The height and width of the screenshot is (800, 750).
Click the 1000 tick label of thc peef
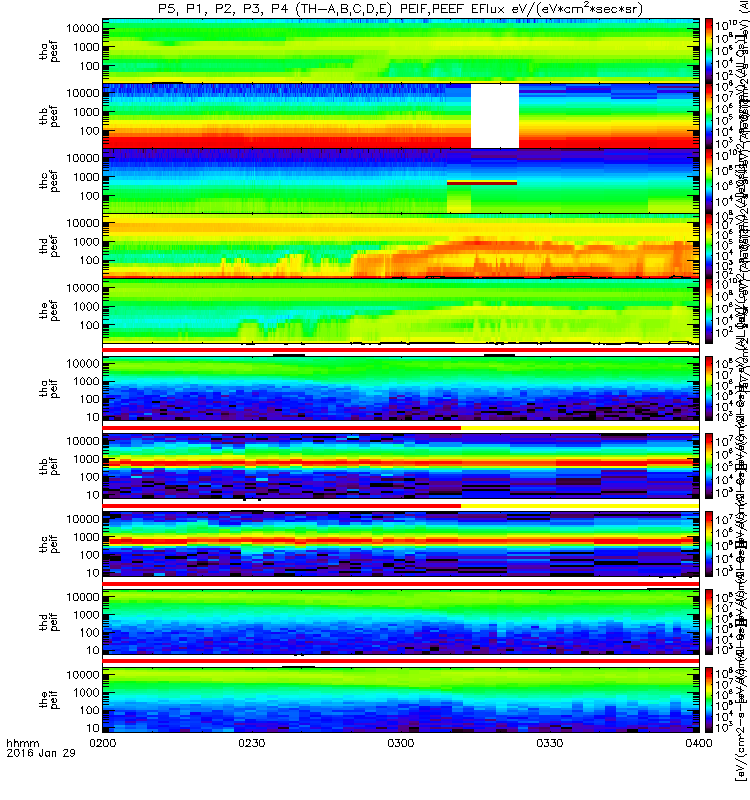(86, 177)
